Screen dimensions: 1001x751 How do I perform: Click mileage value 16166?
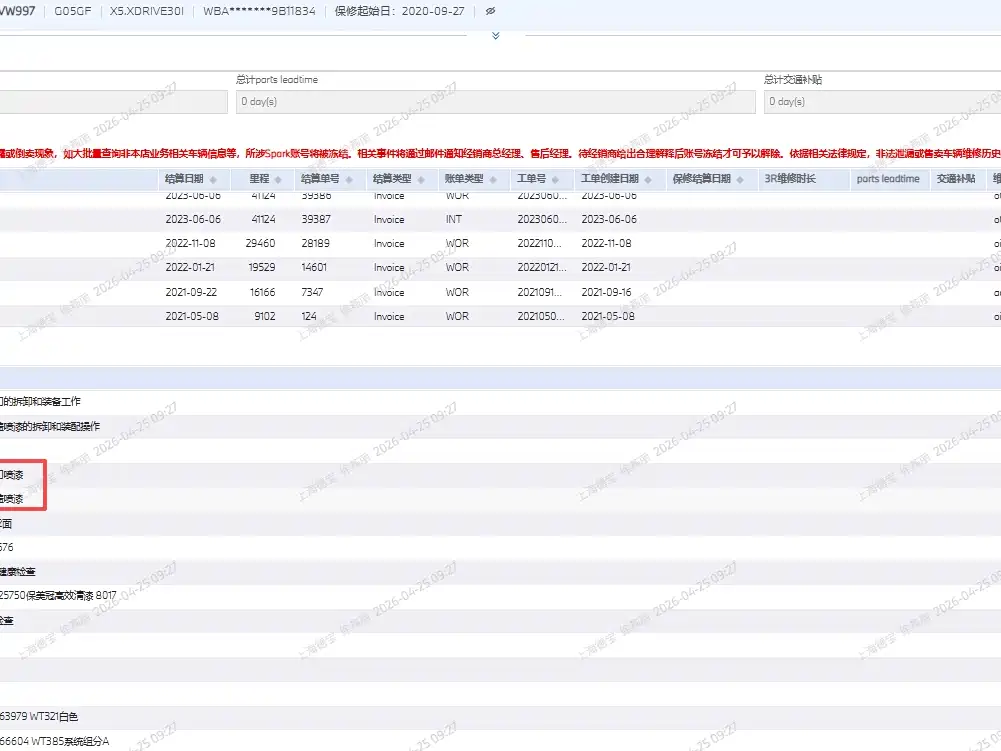click(x=262, y=292)
